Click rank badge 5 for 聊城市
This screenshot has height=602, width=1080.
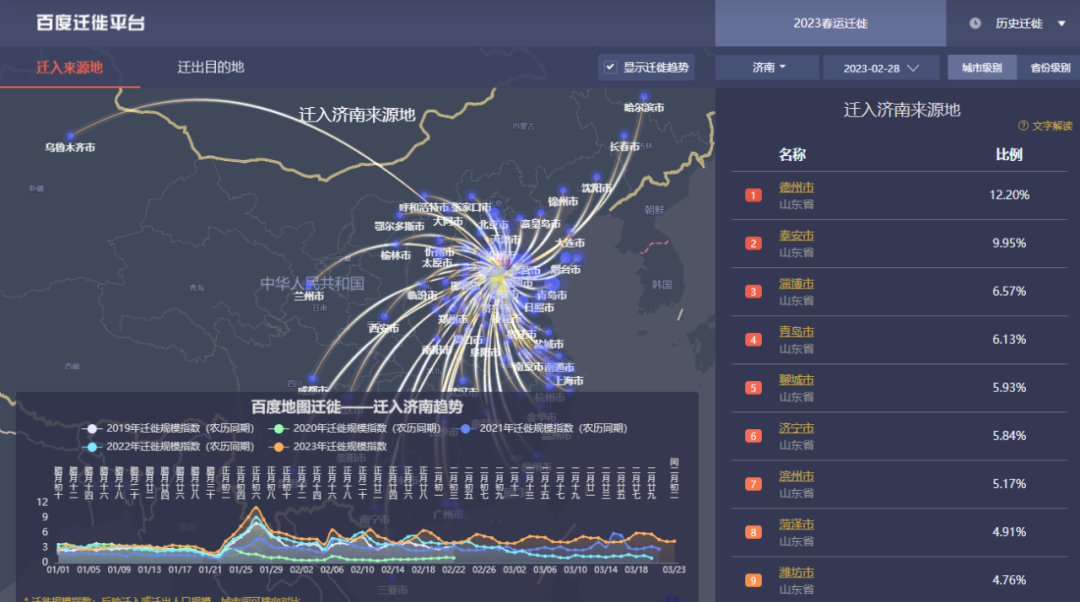(x=753, y=388)
